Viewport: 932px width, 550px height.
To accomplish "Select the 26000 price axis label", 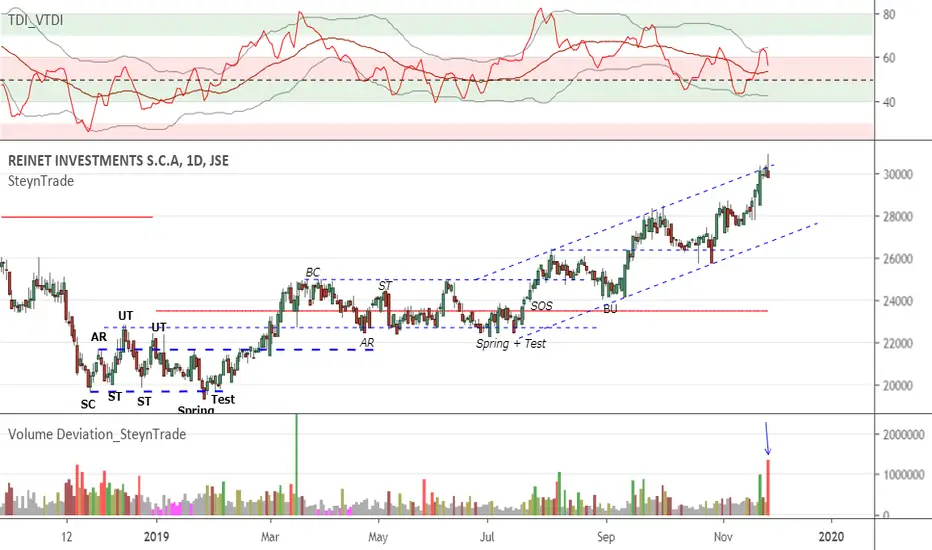I will (x=899, y=259).
